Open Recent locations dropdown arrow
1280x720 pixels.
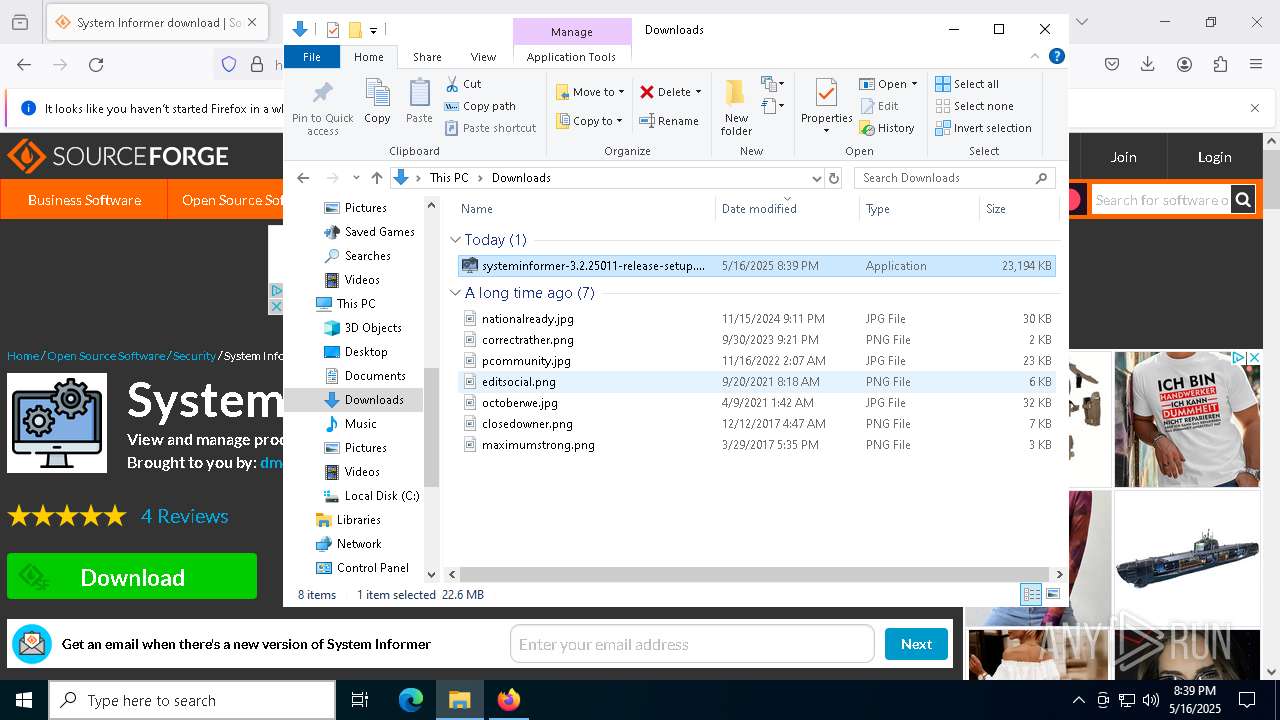(x=356, y=178)
